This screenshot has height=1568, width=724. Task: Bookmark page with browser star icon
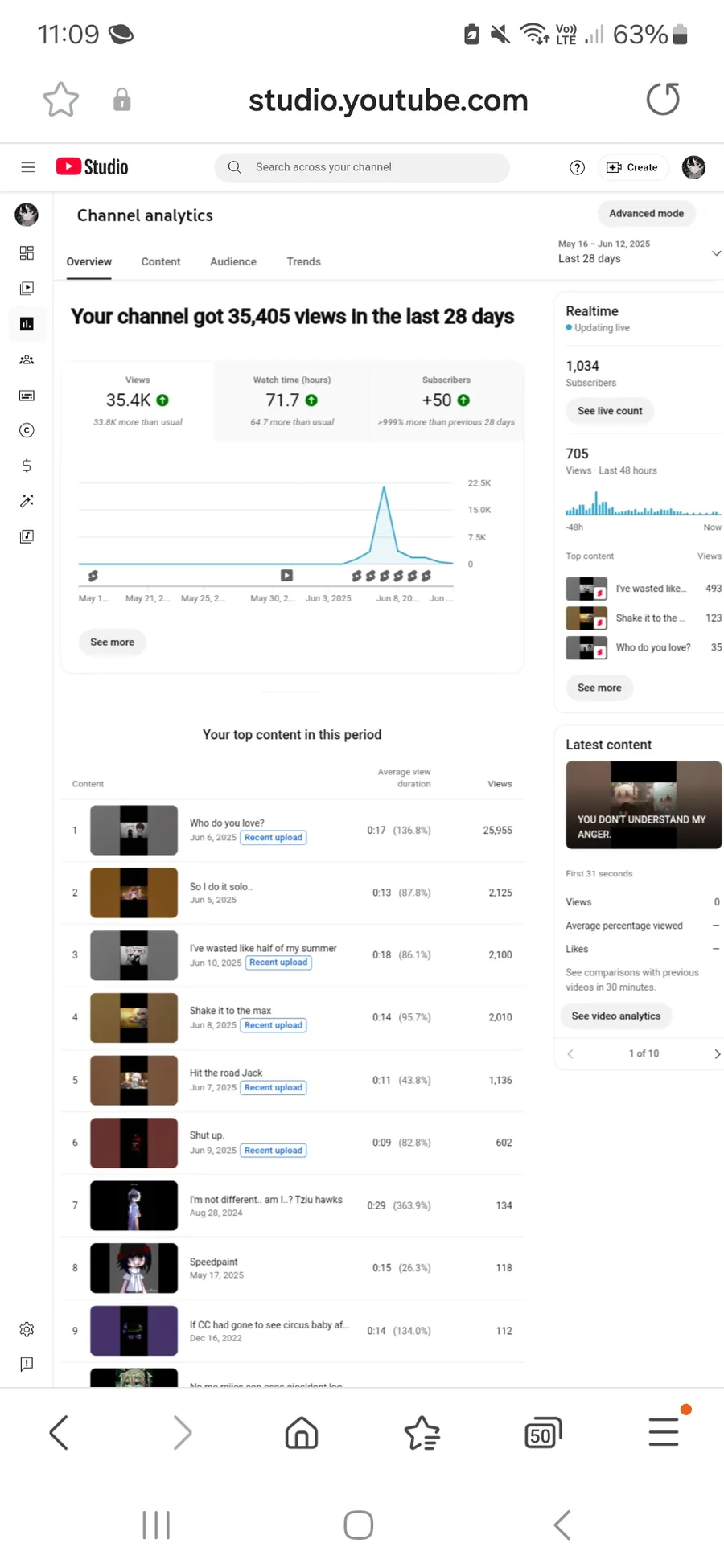(60, 100)
